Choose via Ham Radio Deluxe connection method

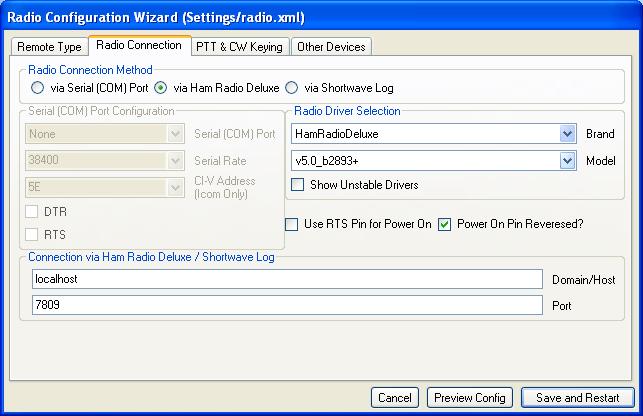159,87
